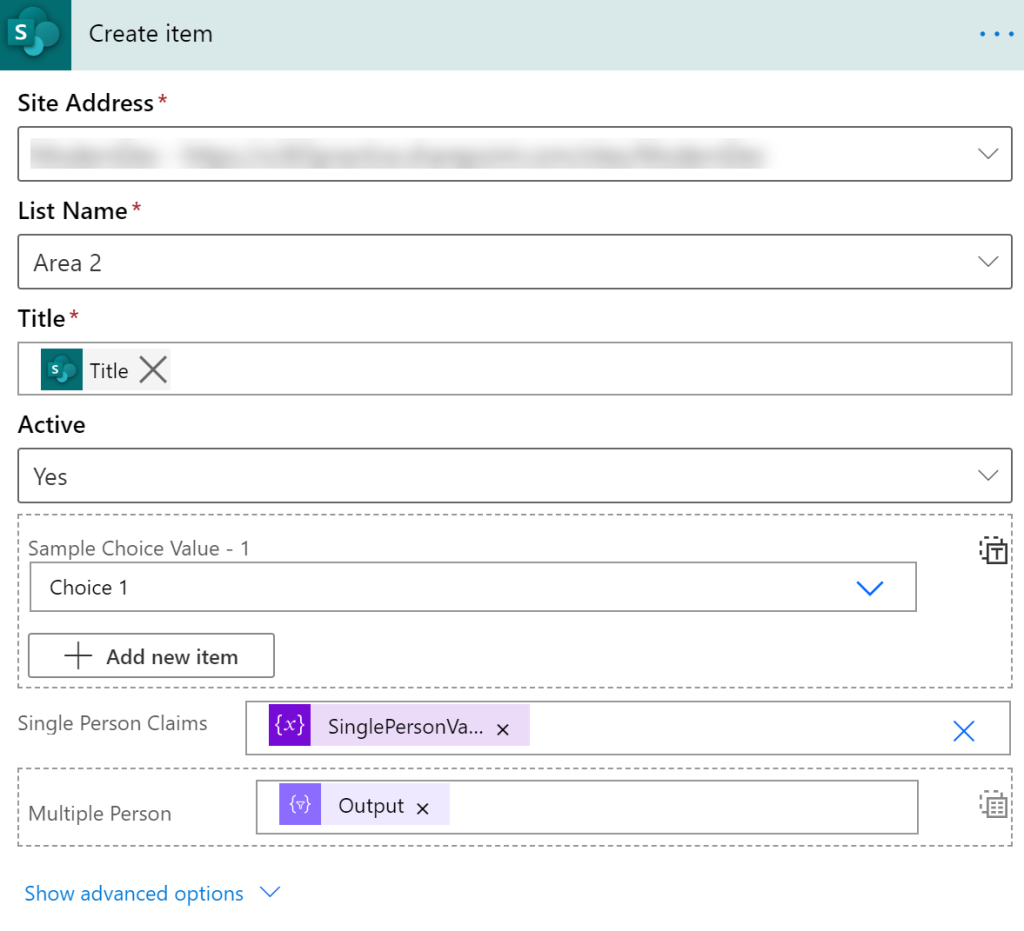The image size is (1024, 931).
Task: Open the Choice 1 dropdown chevron
Action: coord(869,588)
